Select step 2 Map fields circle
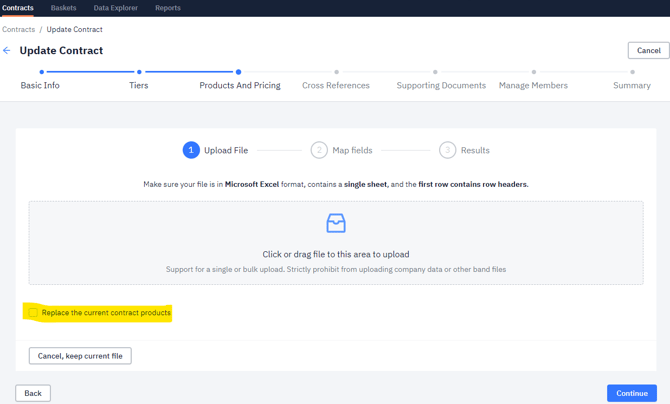The width and height of the screenshot is (670, 404). click(319, 150)
